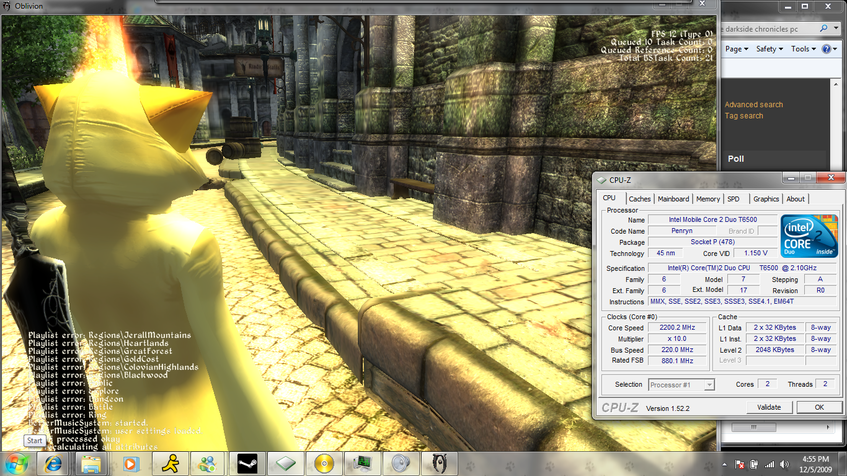This screenshot has width=847, height=476.
Task: Open the AIM running man taskbar icon
Action: [x=171, y=464]
